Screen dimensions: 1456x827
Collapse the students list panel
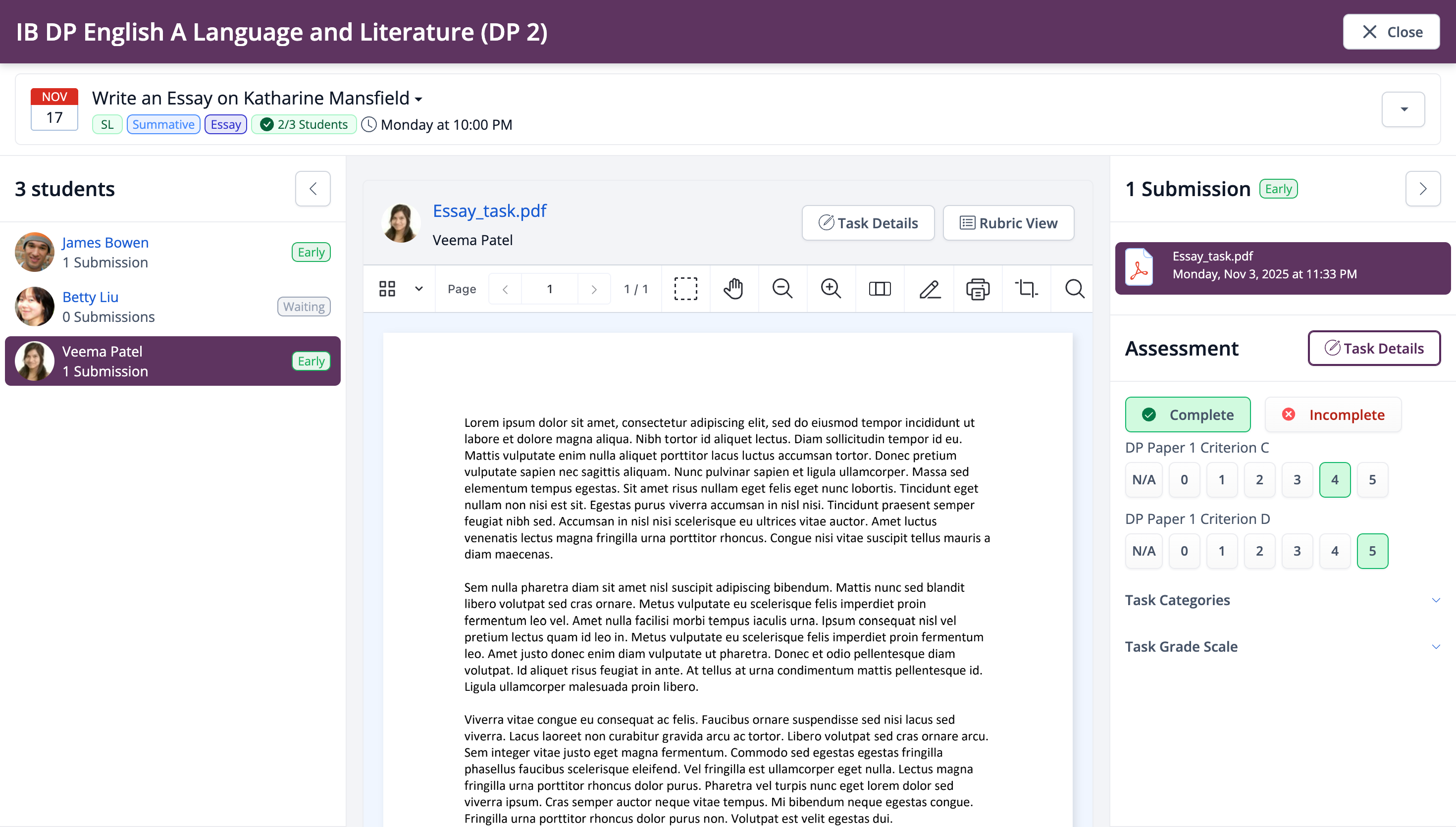pos(313,189)
